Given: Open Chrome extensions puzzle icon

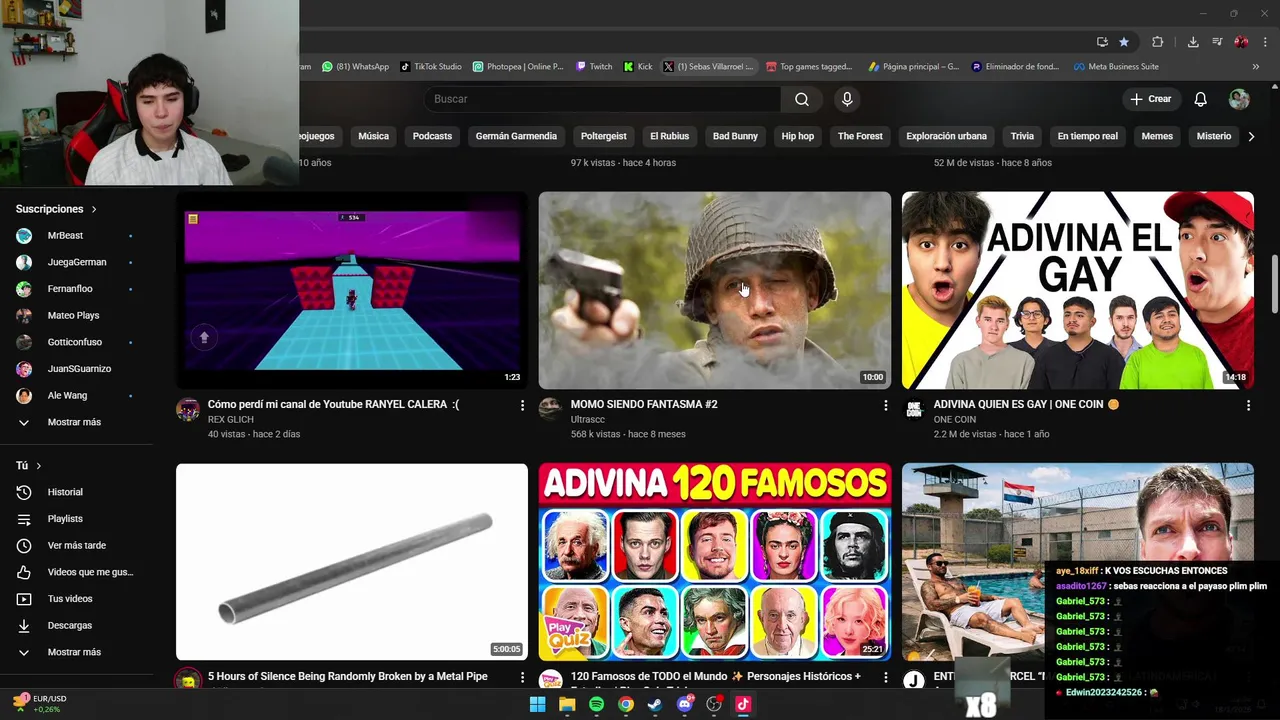Looking at the screenshot, I should tap(1158, 42).
